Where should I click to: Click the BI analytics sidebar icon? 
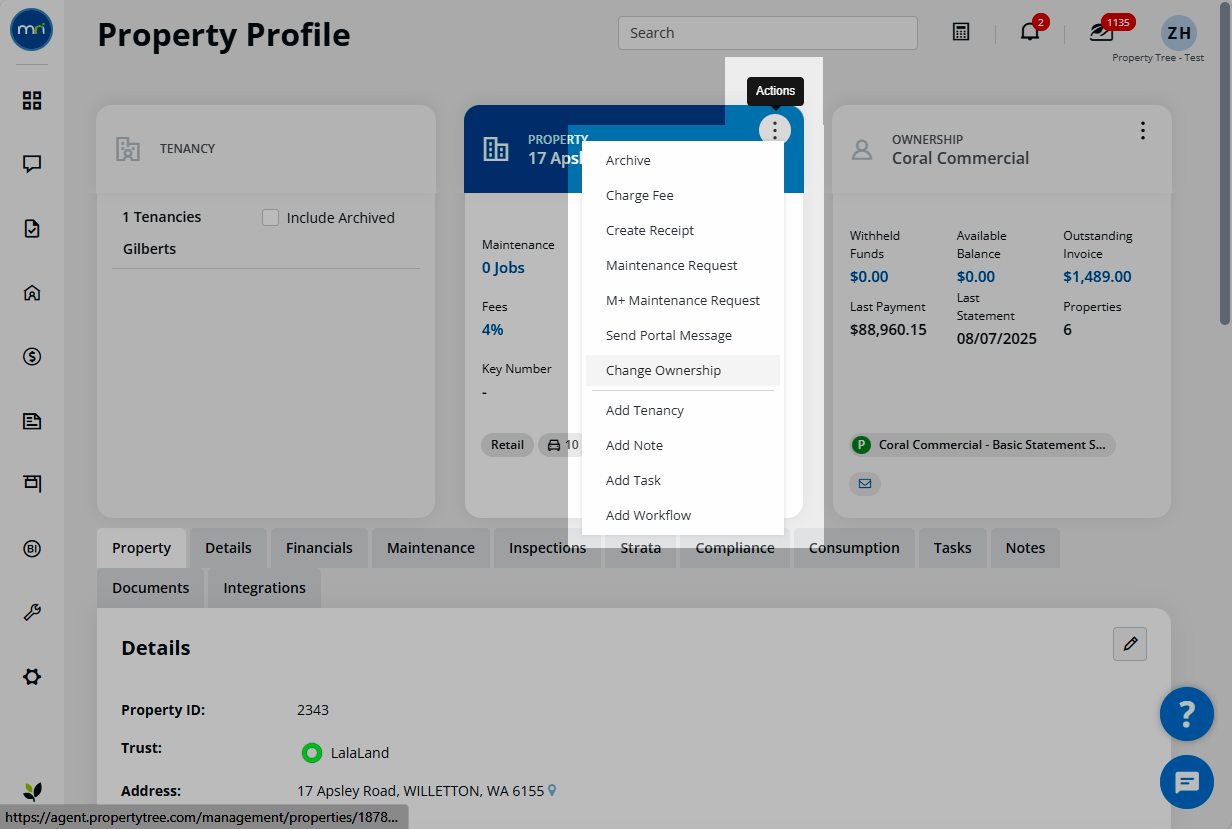(x=32, y=549)
